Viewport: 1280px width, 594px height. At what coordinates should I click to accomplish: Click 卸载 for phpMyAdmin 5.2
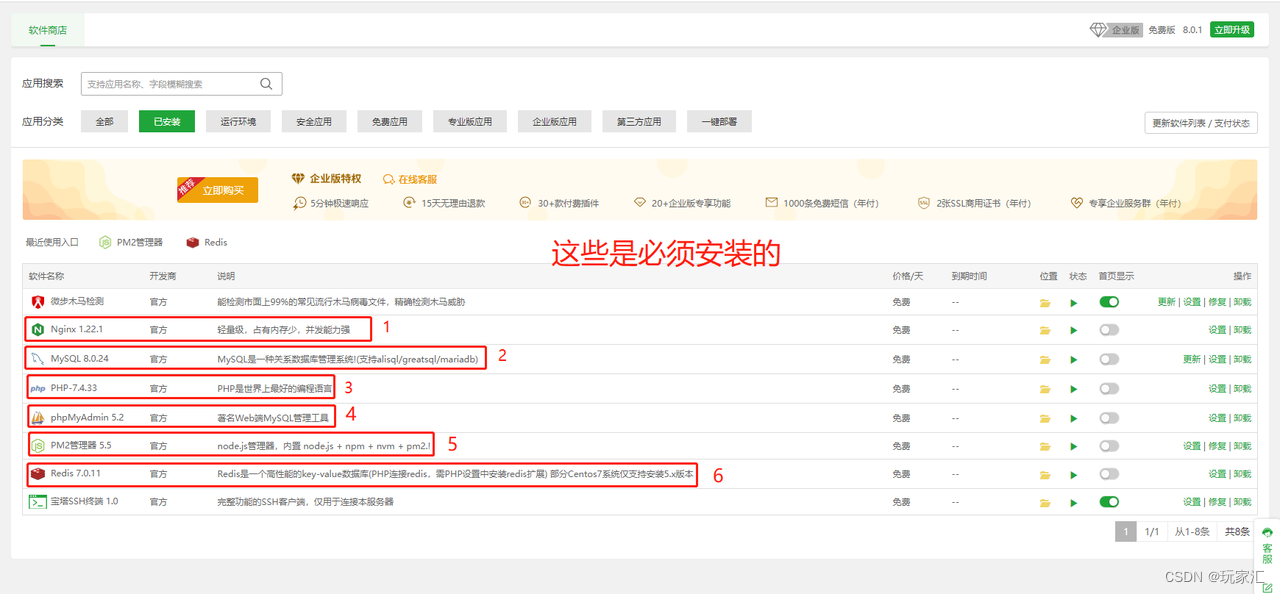[x=1242, y=417]
